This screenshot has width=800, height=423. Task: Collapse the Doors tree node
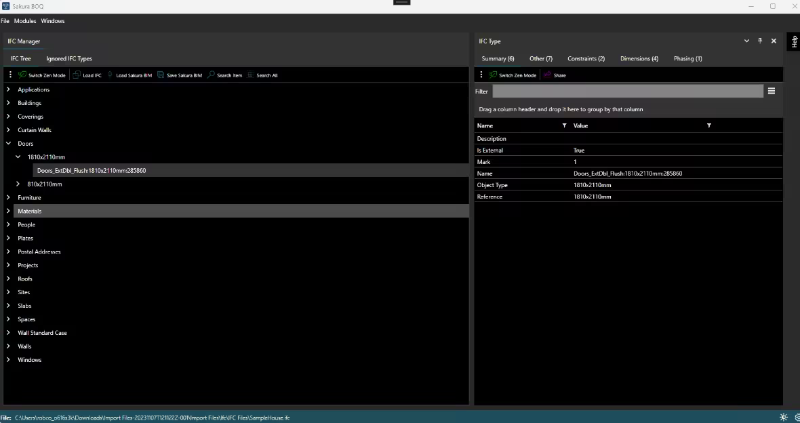(x=9, y=144)
